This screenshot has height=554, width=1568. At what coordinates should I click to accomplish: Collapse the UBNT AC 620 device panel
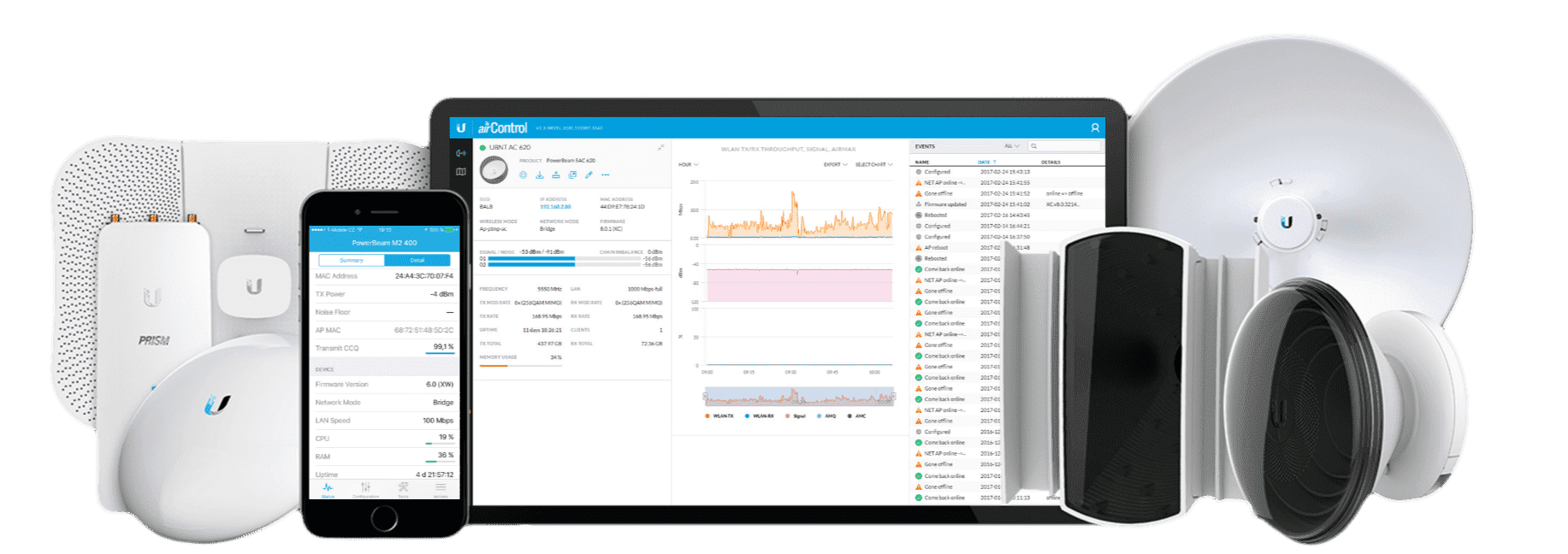point(660,148)
